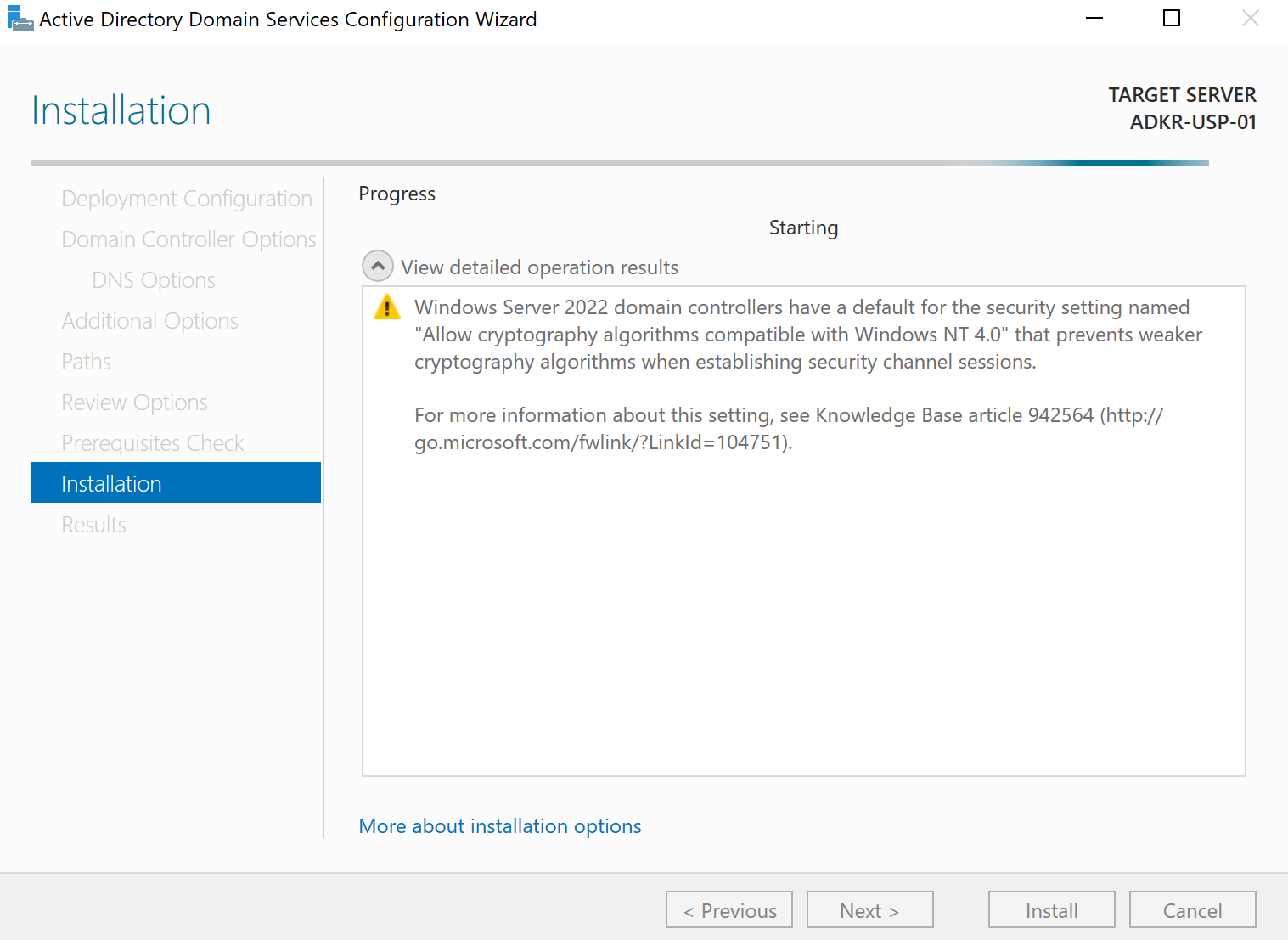Viewport: 1288px width, 940px height.
Task: Click the progress bar under the Installation heading
Action: click(x=620, y=163)
